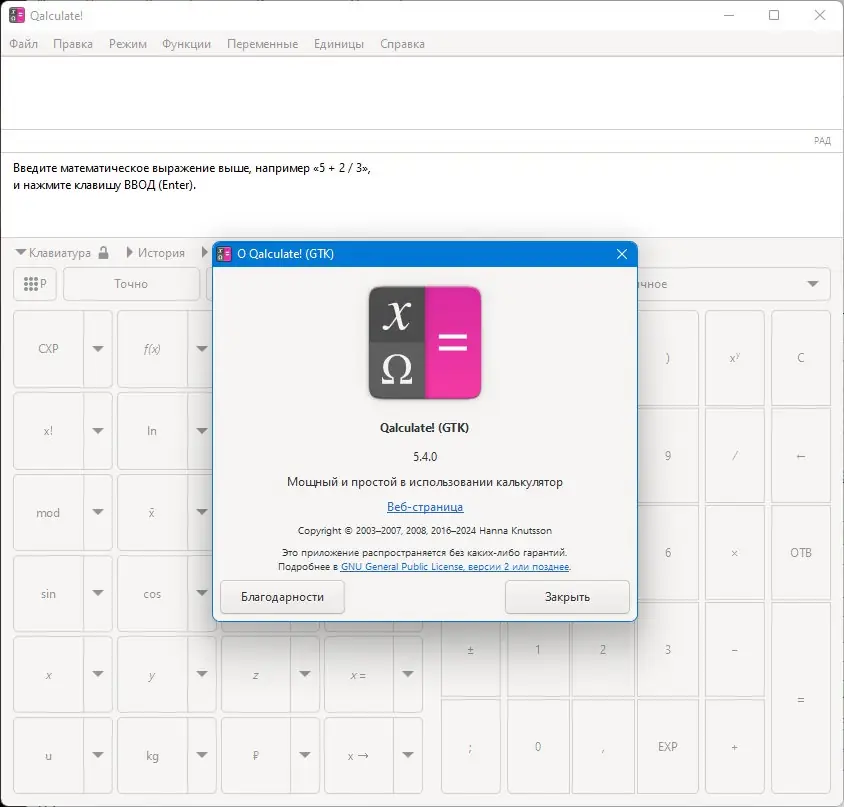Click in the expression input field
The image size is (844, 807).
point(422,93)
